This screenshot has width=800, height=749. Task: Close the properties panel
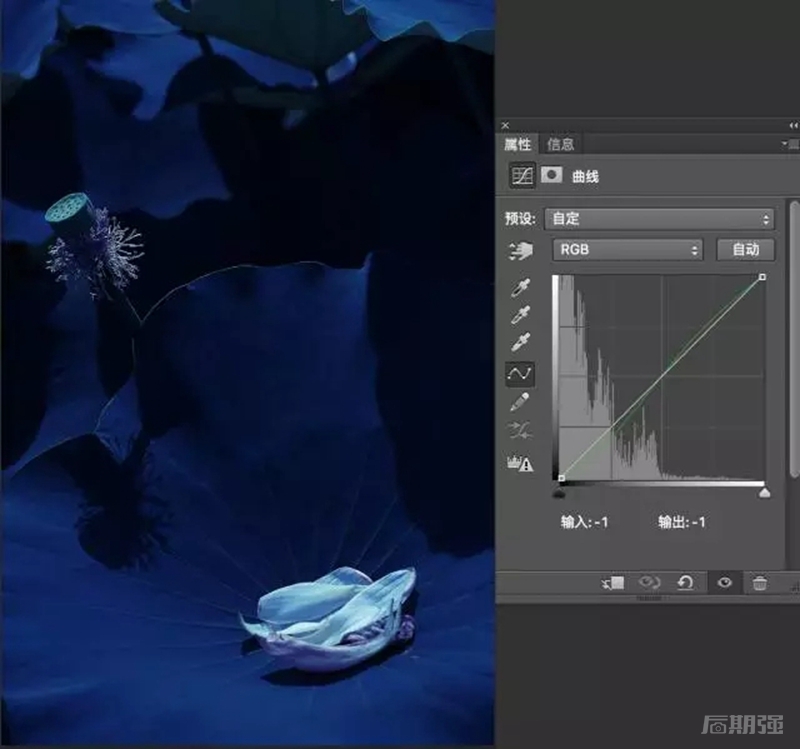(x=505, y=125)
